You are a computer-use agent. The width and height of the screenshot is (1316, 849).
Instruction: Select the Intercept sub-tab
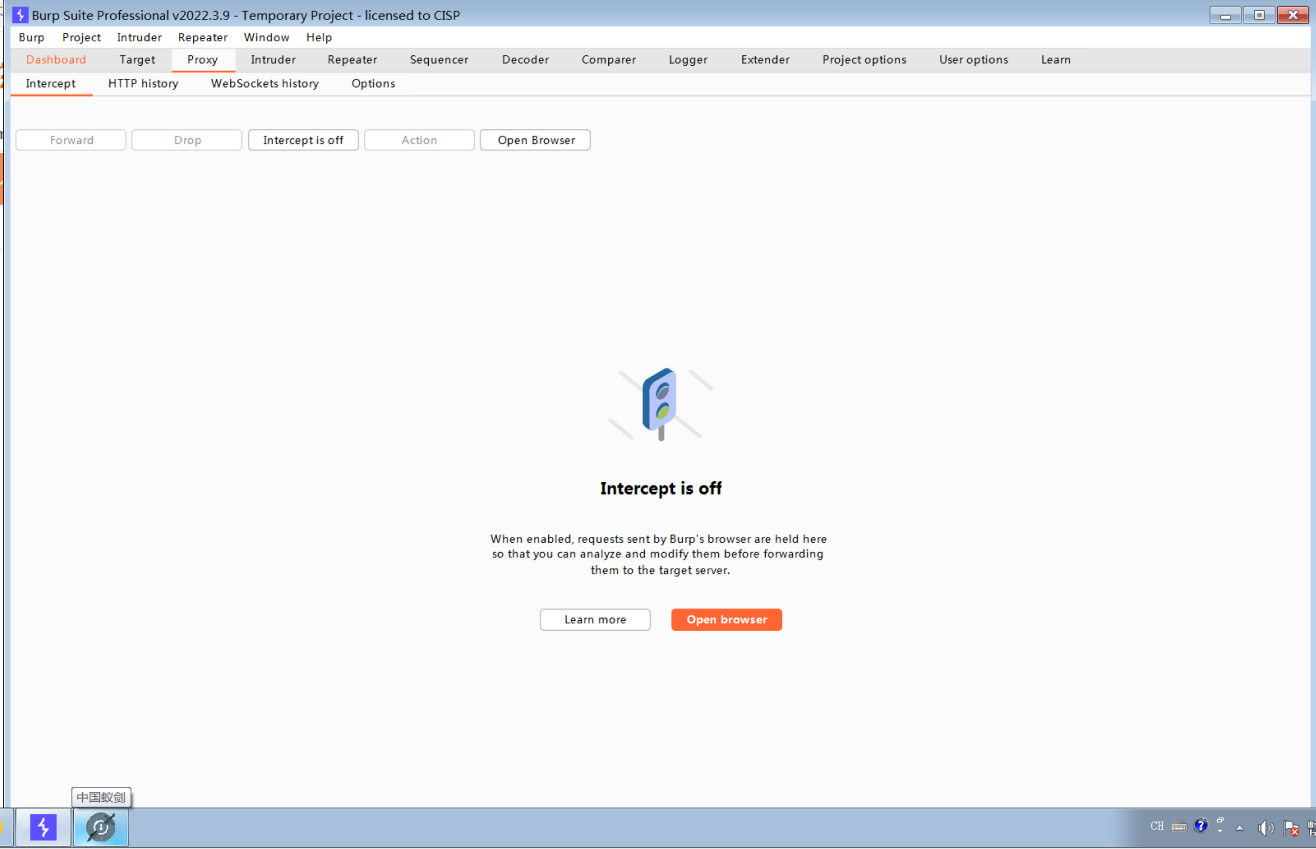tap(50, 84)
